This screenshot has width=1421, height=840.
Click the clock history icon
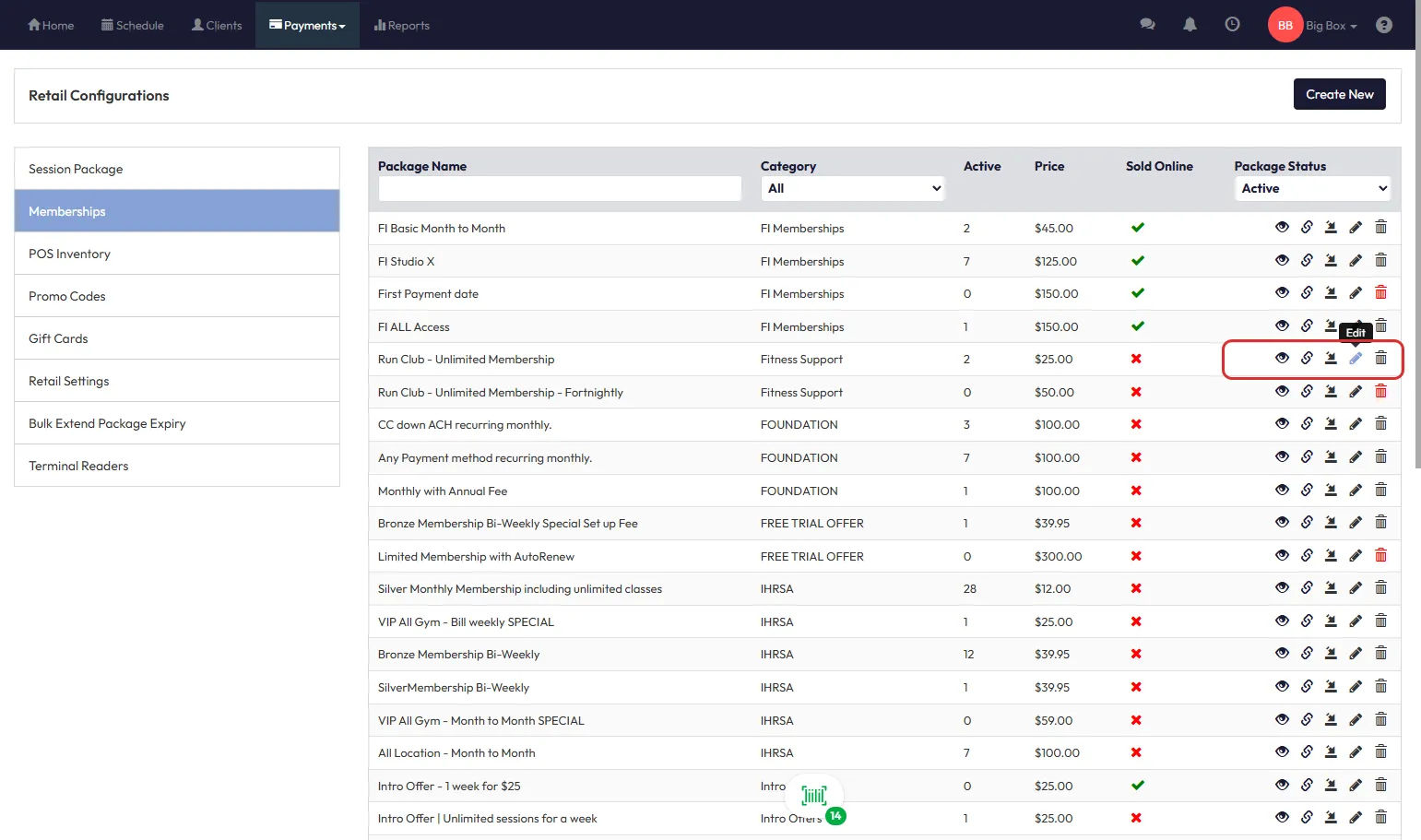(x=1232, y=25)
